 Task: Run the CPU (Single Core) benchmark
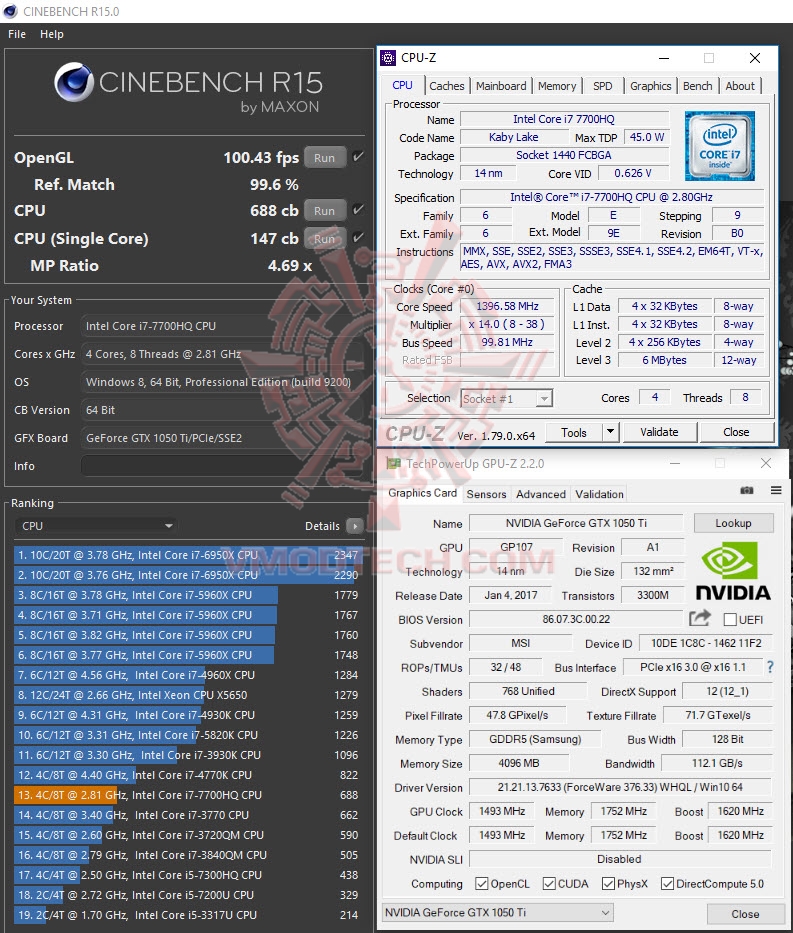pos(324,239)
